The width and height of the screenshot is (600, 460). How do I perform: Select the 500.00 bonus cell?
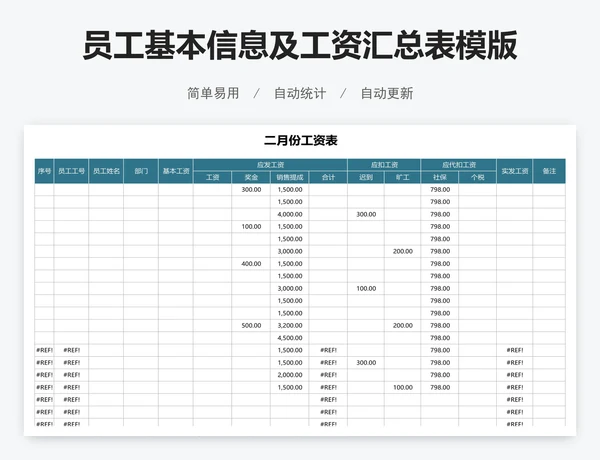[x=251, y=325]
